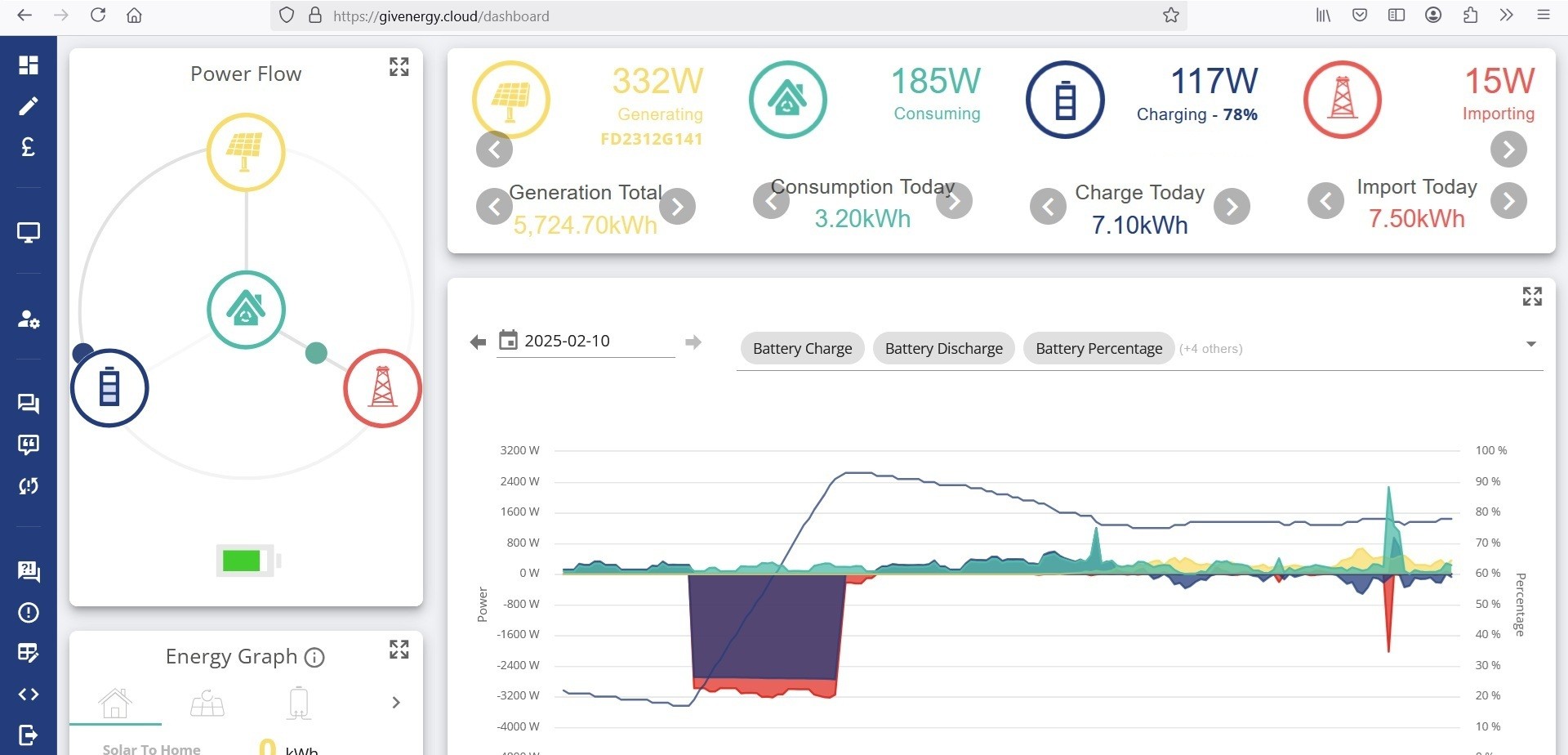Select the home tab in Energy Graph
This screenshot has height=755, width=1568.
pyautogui.click(x=115, y=704)
